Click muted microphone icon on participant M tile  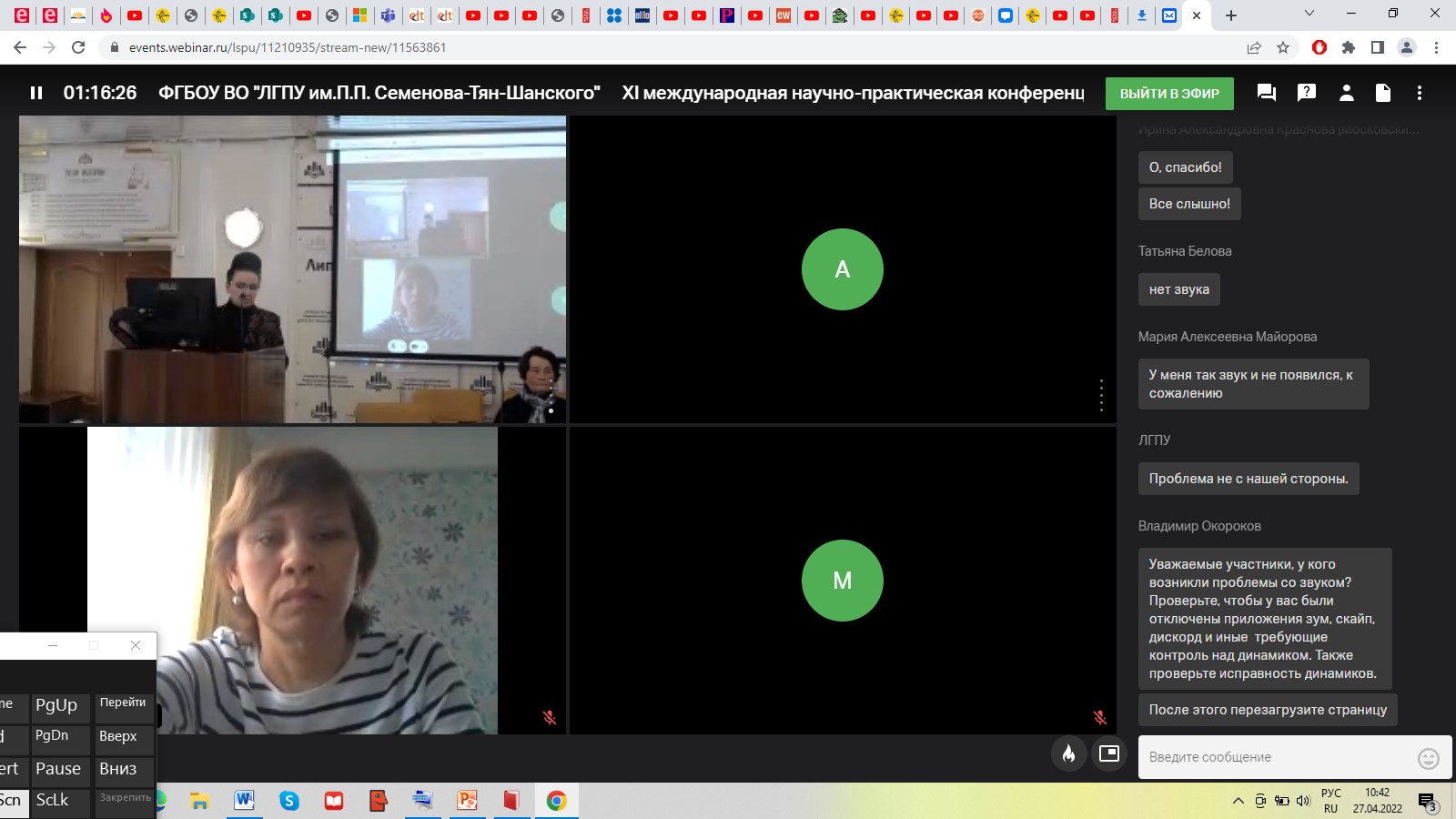1100,717
